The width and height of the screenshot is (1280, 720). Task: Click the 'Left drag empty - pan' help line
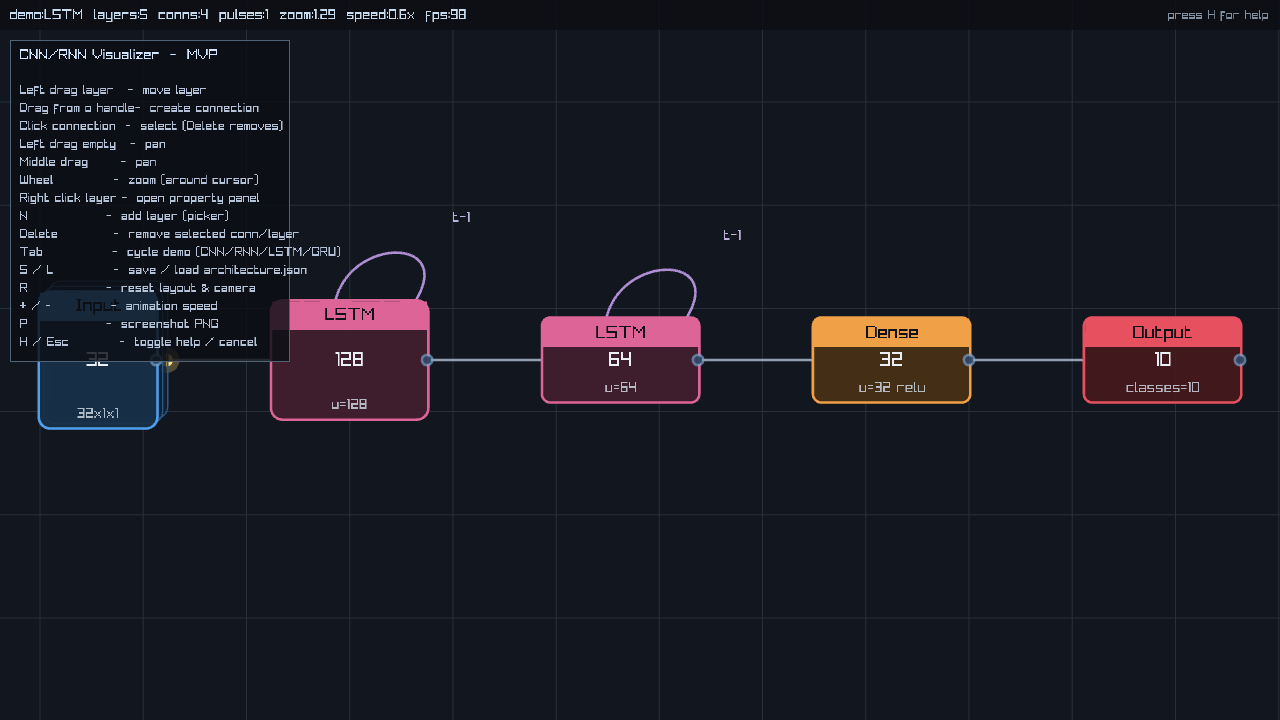coord(92,144)
